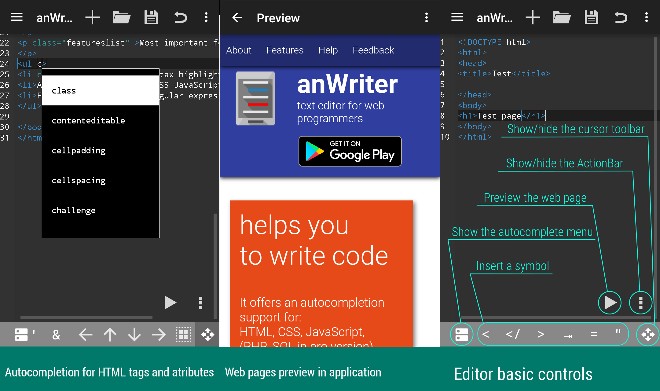Screen dimensions: 660x391
Task: Insert a tab with the tab key in the symbol bar
Action: (568, 335)
